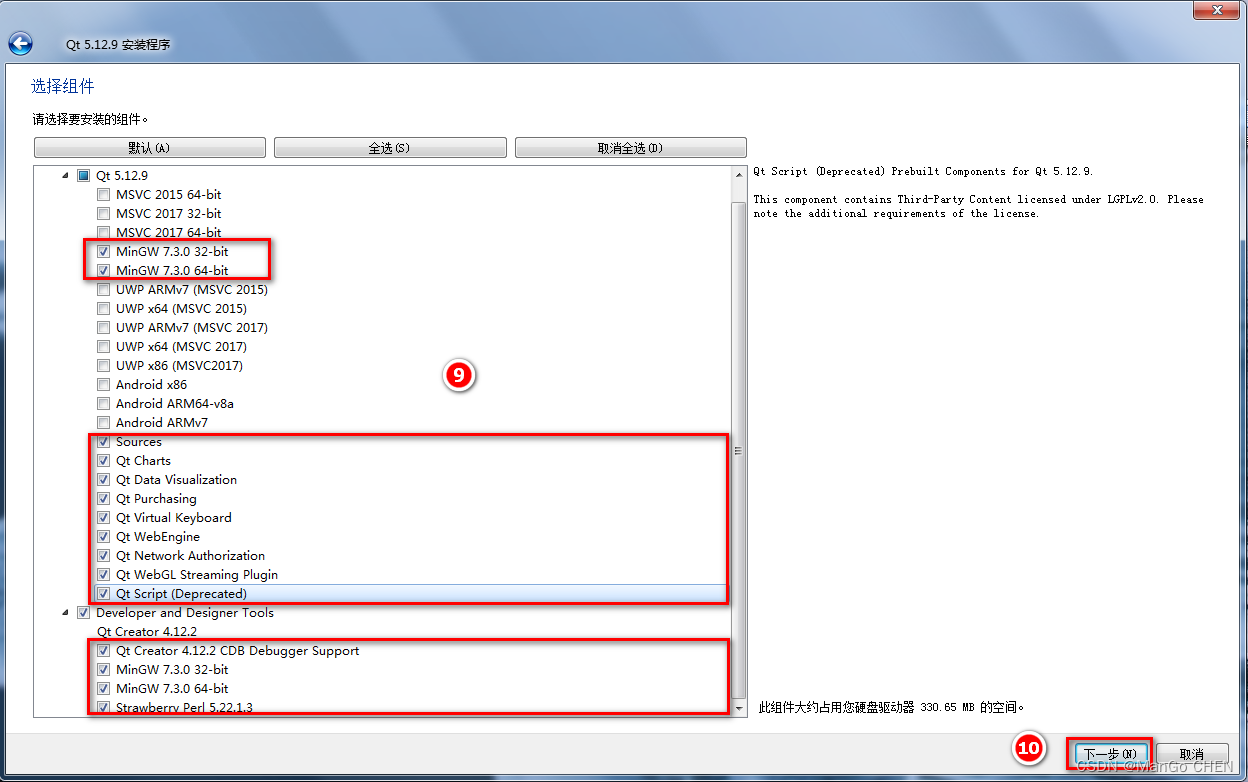Uncheck MinGW 7.3.0 64-bit under Developer Tools

104,688
